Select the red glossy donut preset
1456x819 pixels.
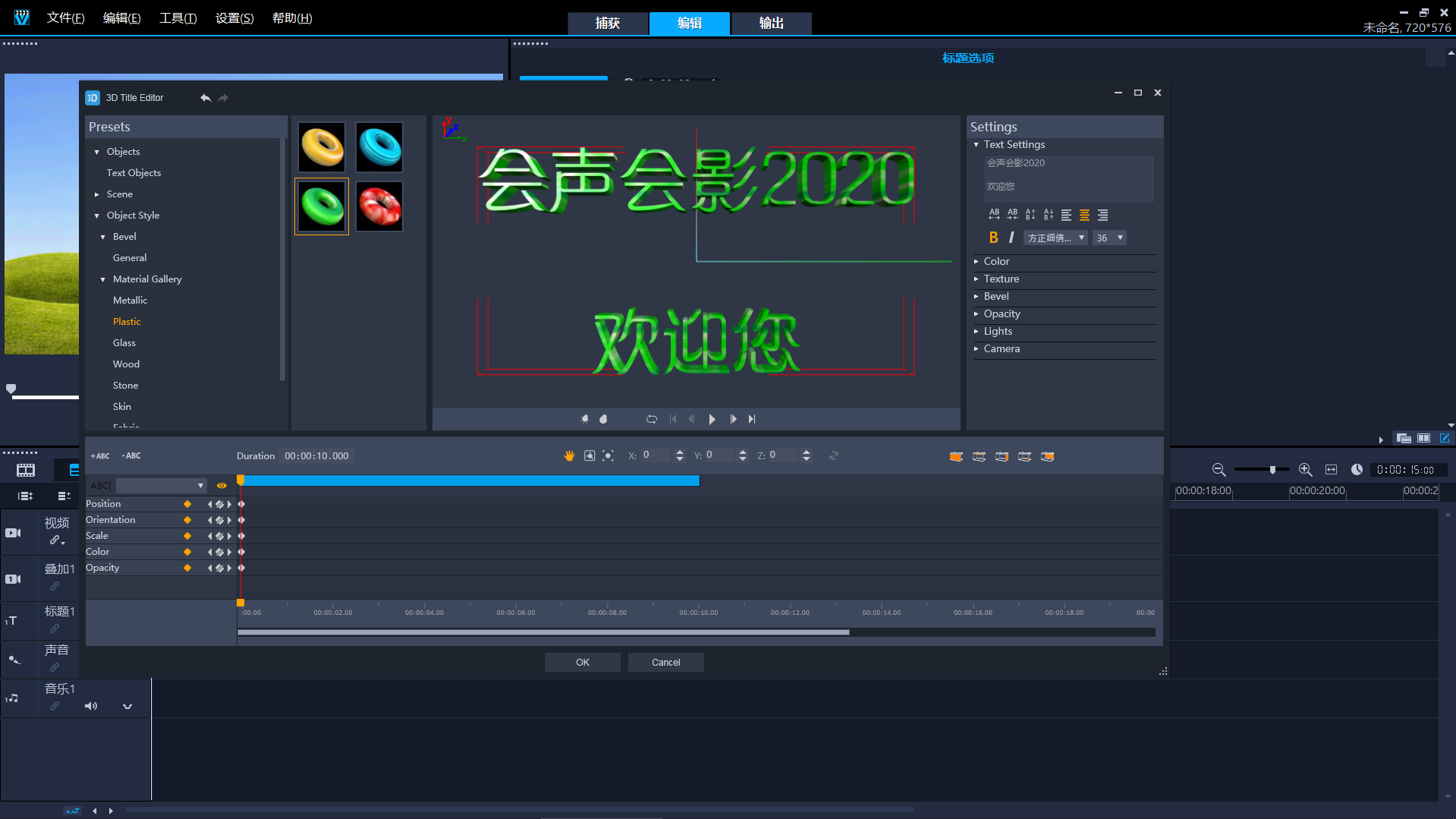tap(379, 206)
